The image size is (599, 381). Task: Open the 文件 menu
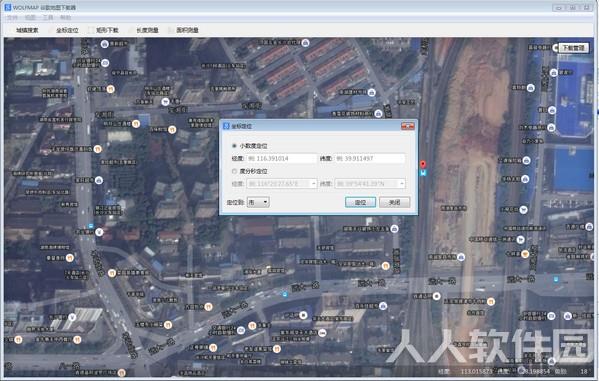point(12,18)
